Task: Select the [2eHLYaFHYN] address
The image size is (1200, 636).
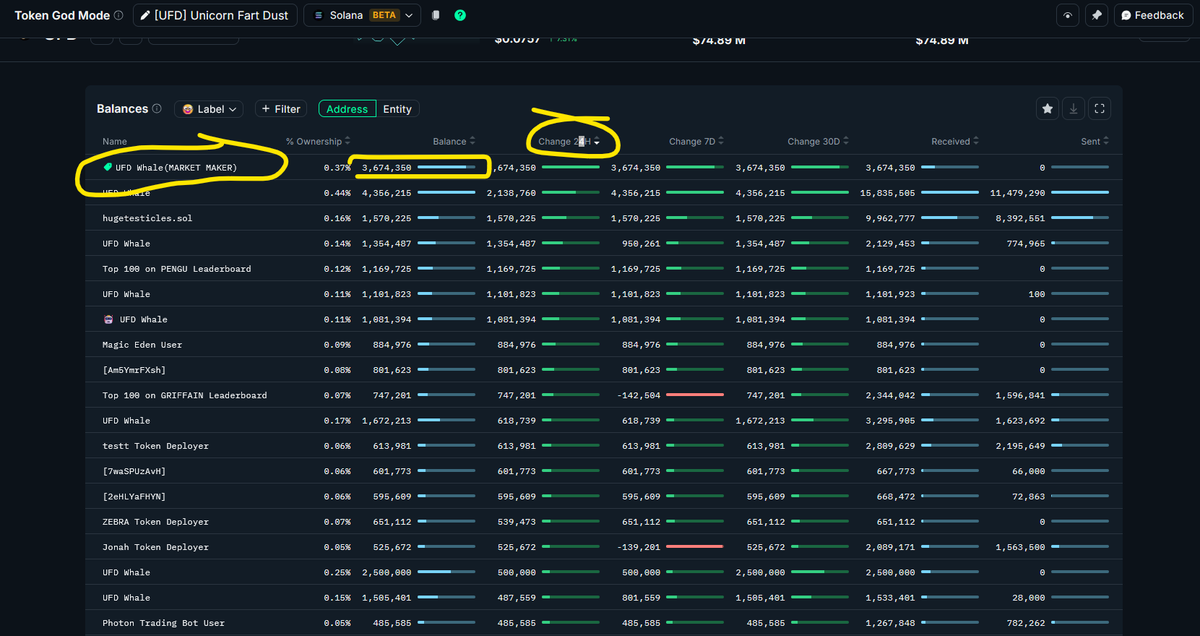Action: point(134,496)
